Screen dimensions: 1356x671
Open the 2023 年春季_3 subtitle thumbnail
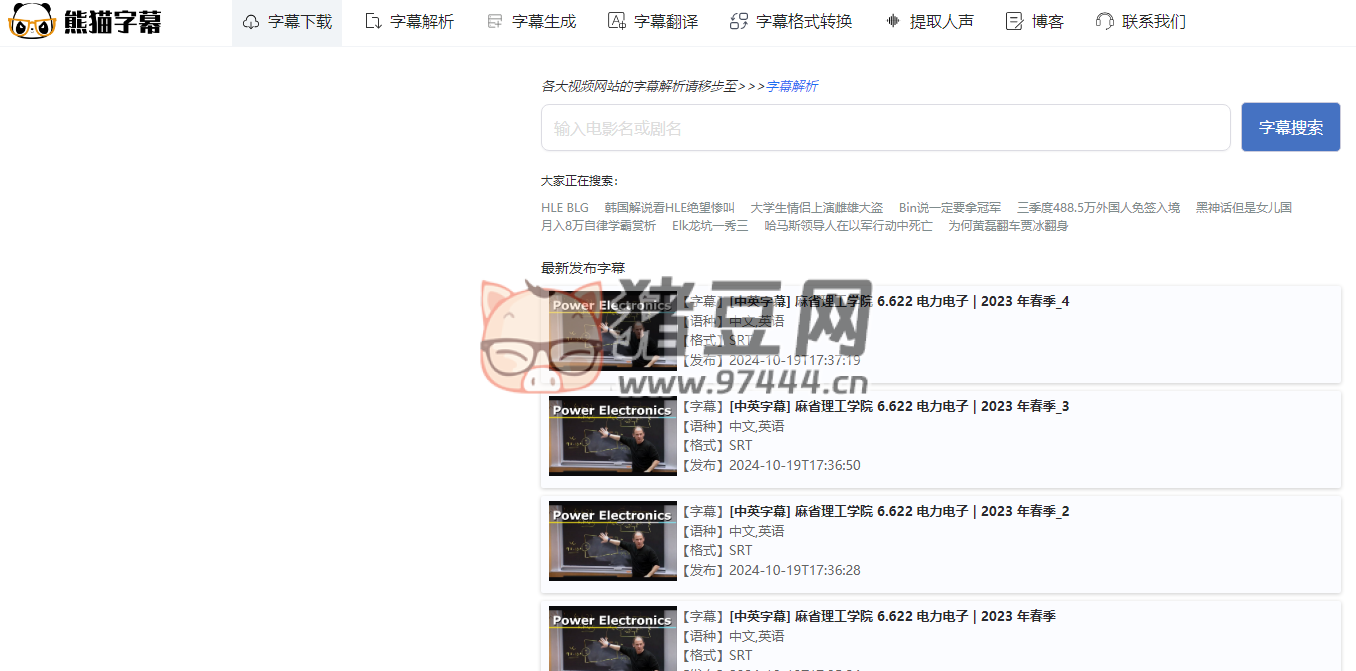(x=612, y=436)
